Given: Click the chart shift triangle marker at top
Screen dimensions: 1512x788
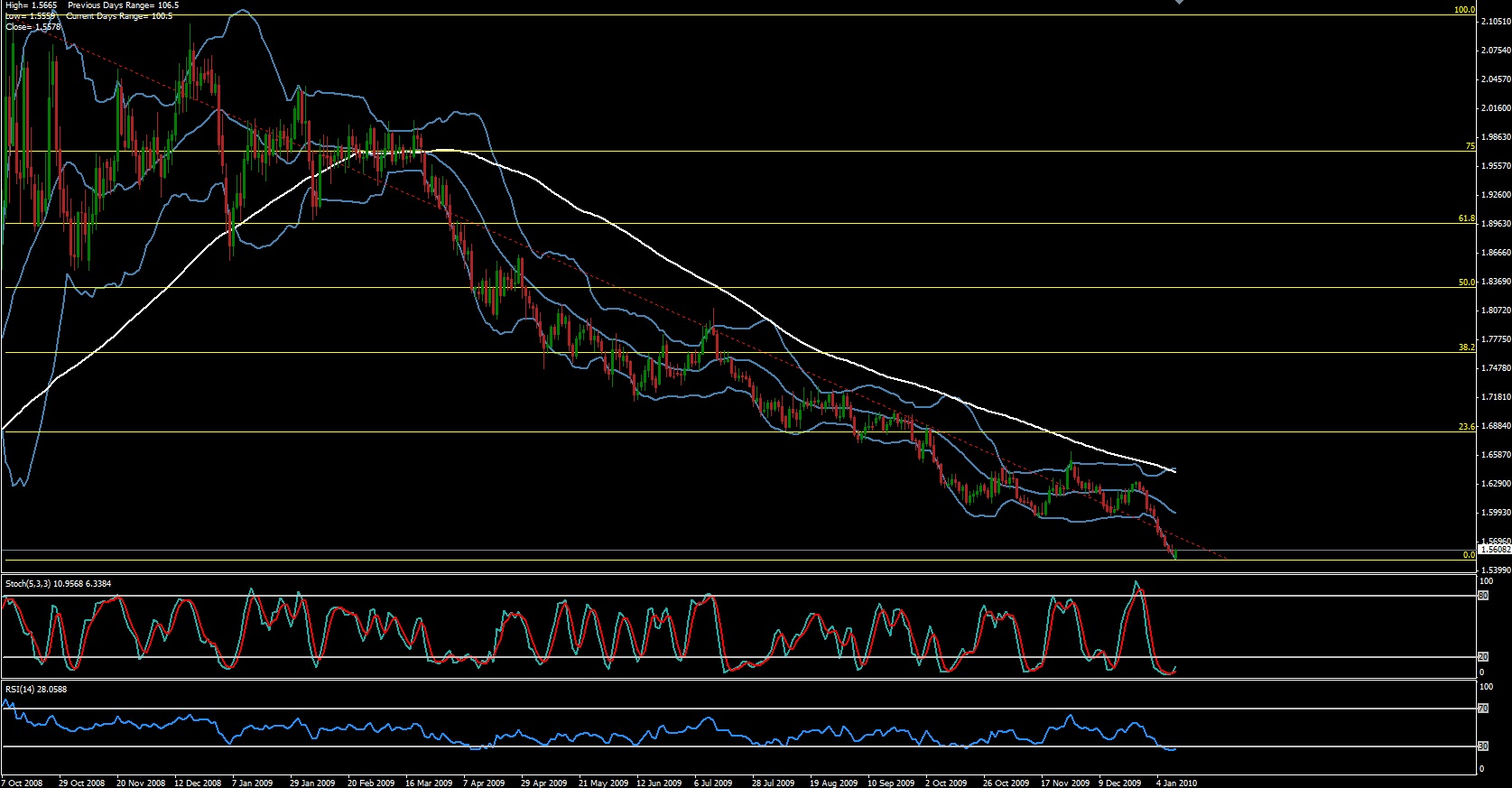Looking at the screenshot, I should (x=1178, y=3).
